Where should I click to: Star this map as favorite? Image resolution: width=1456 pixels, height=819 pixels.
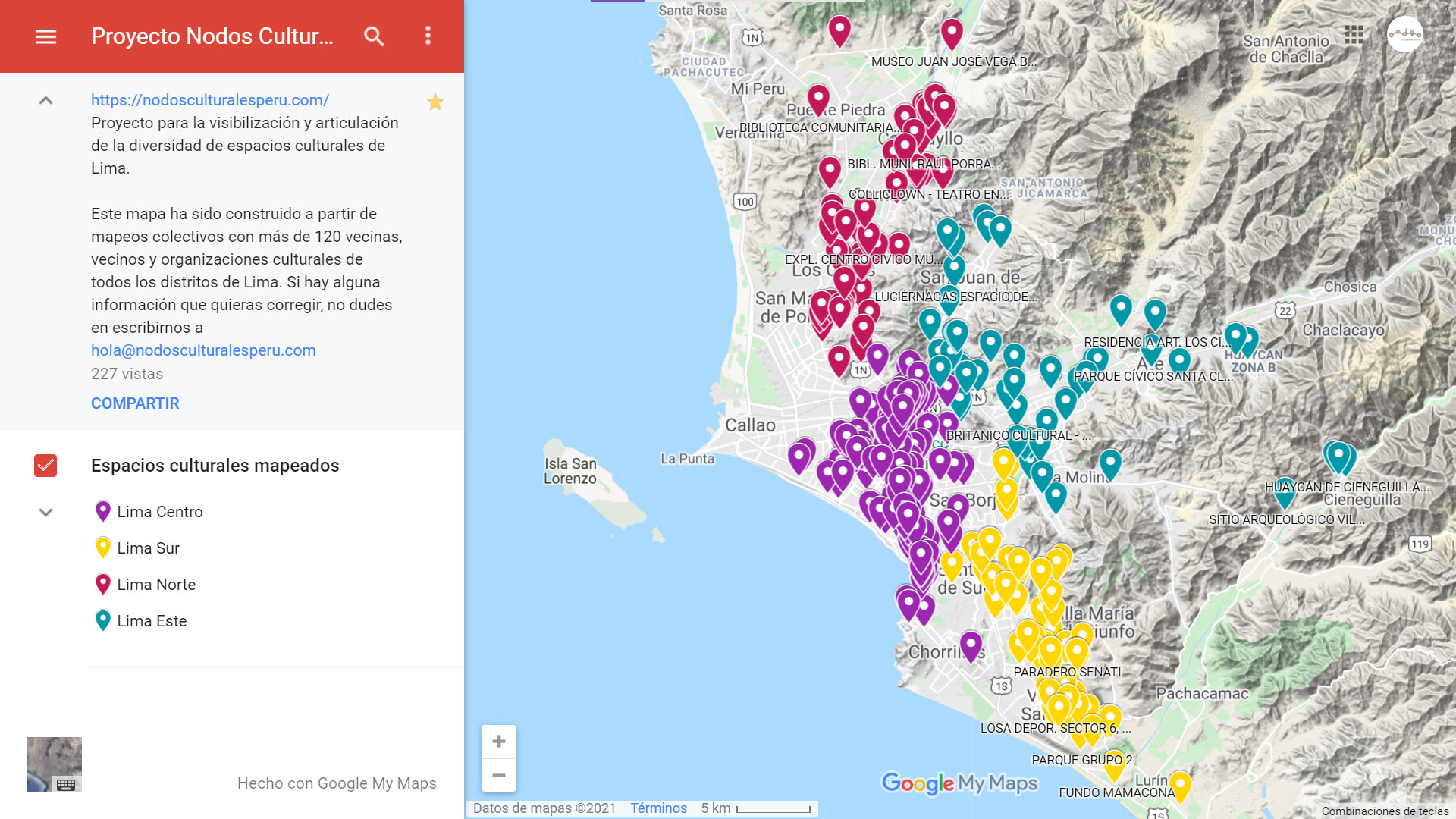pos(435,102)
